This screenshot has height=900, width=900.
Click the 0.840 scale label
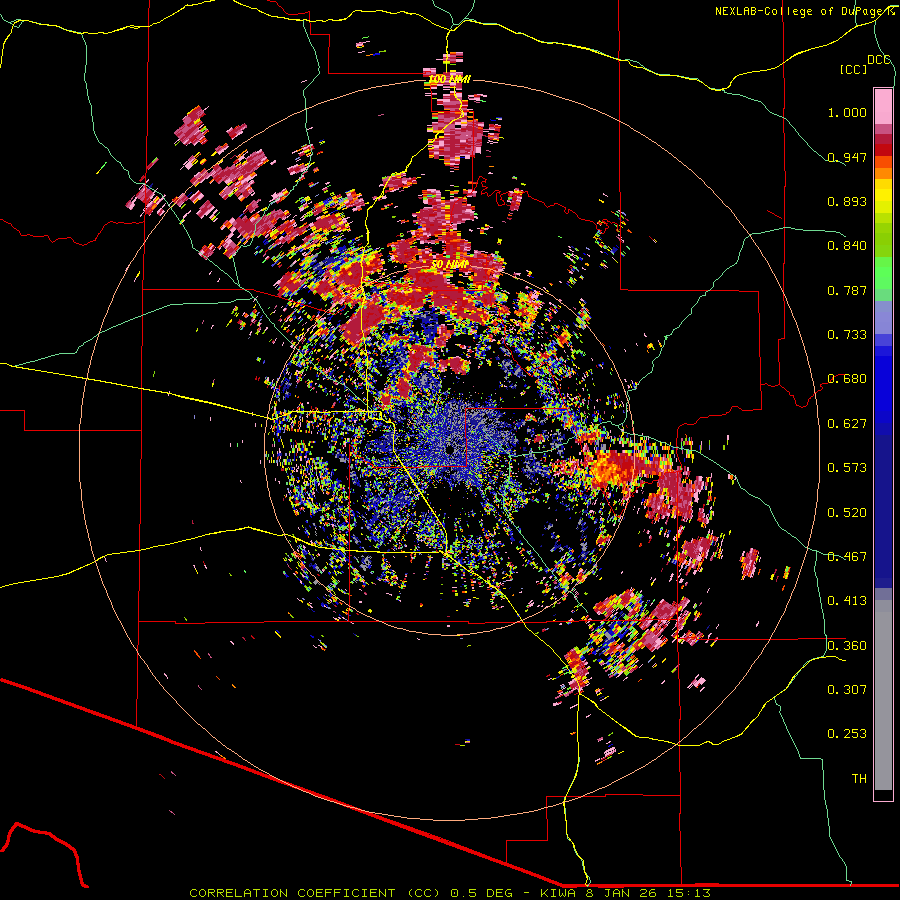pos(847,246)
